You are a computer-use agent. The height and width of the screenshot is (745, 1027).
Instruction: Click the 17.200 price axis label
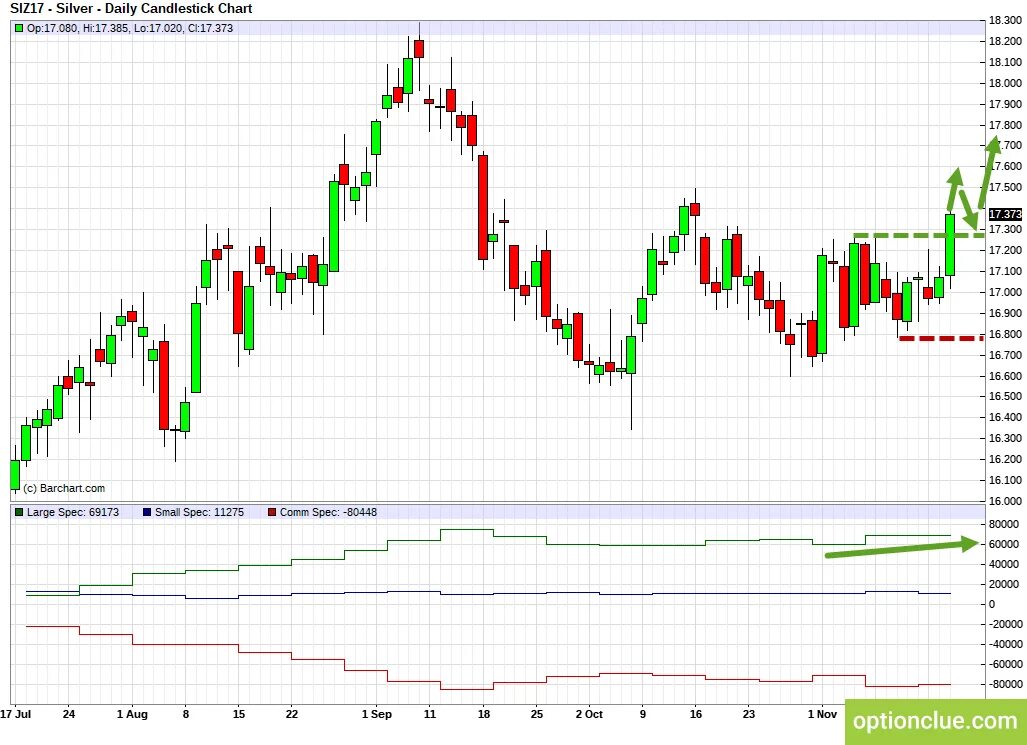(1007, 250)
